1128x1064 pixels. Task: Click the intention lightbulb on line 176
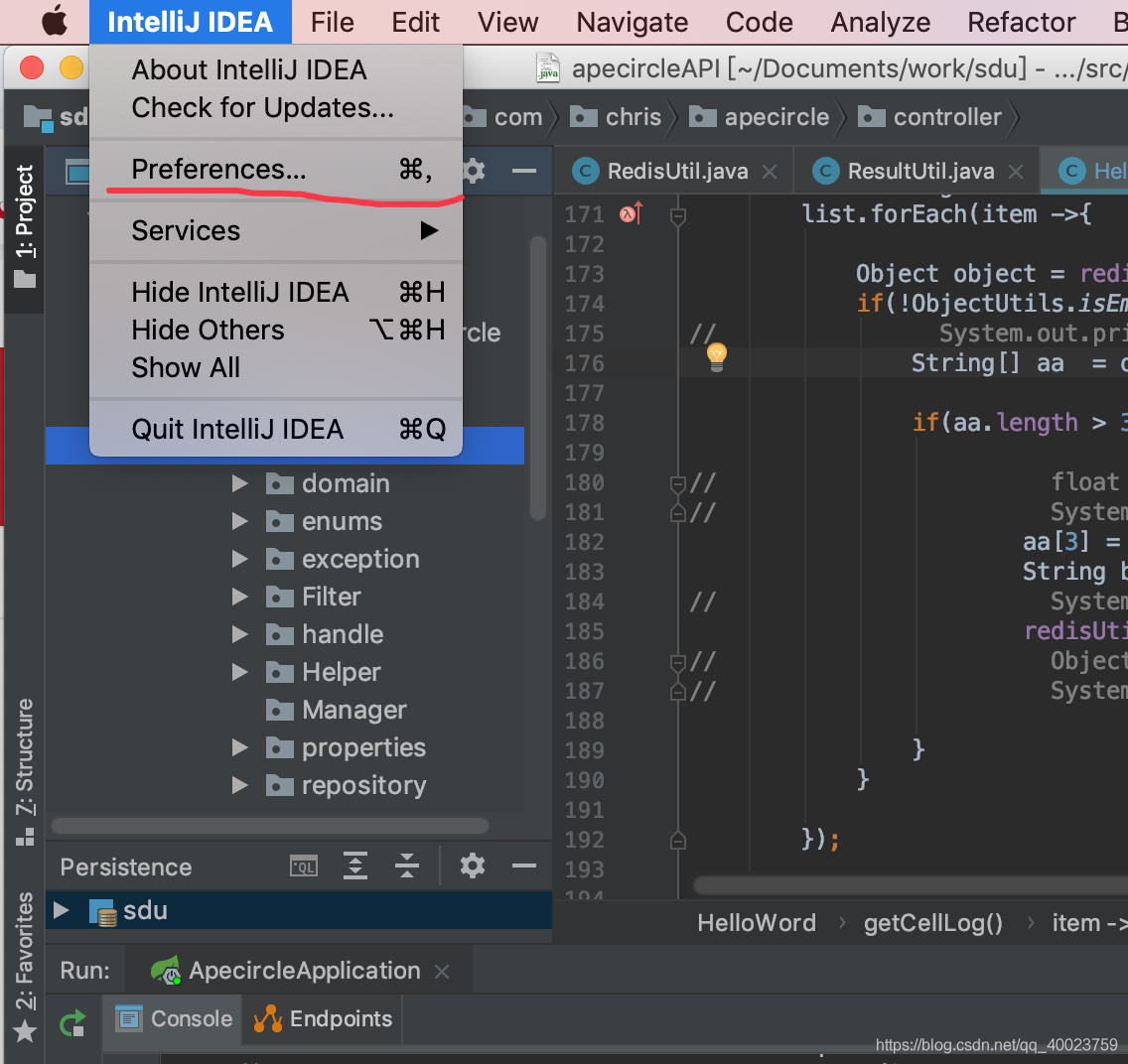(x=717, y=356)
